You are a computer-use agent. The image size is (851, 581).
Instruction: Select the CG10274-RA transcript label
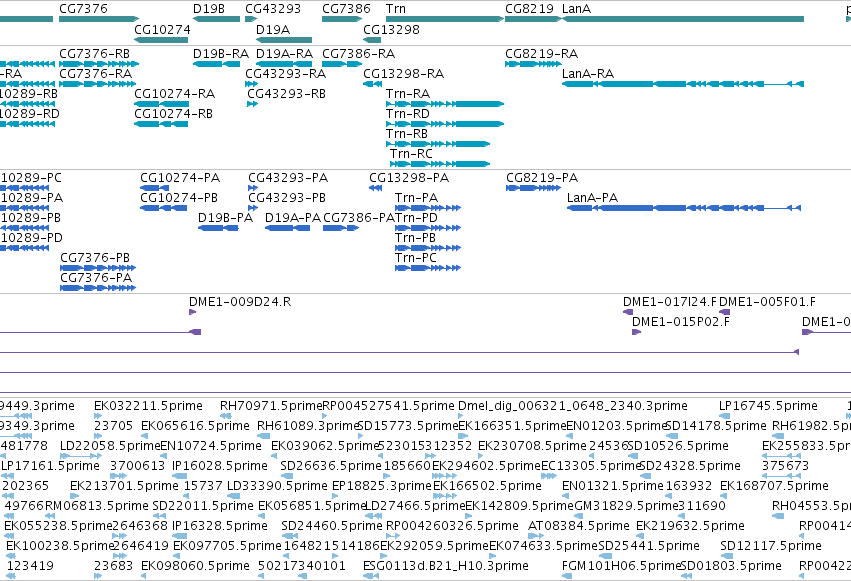(x=175, y=93)
